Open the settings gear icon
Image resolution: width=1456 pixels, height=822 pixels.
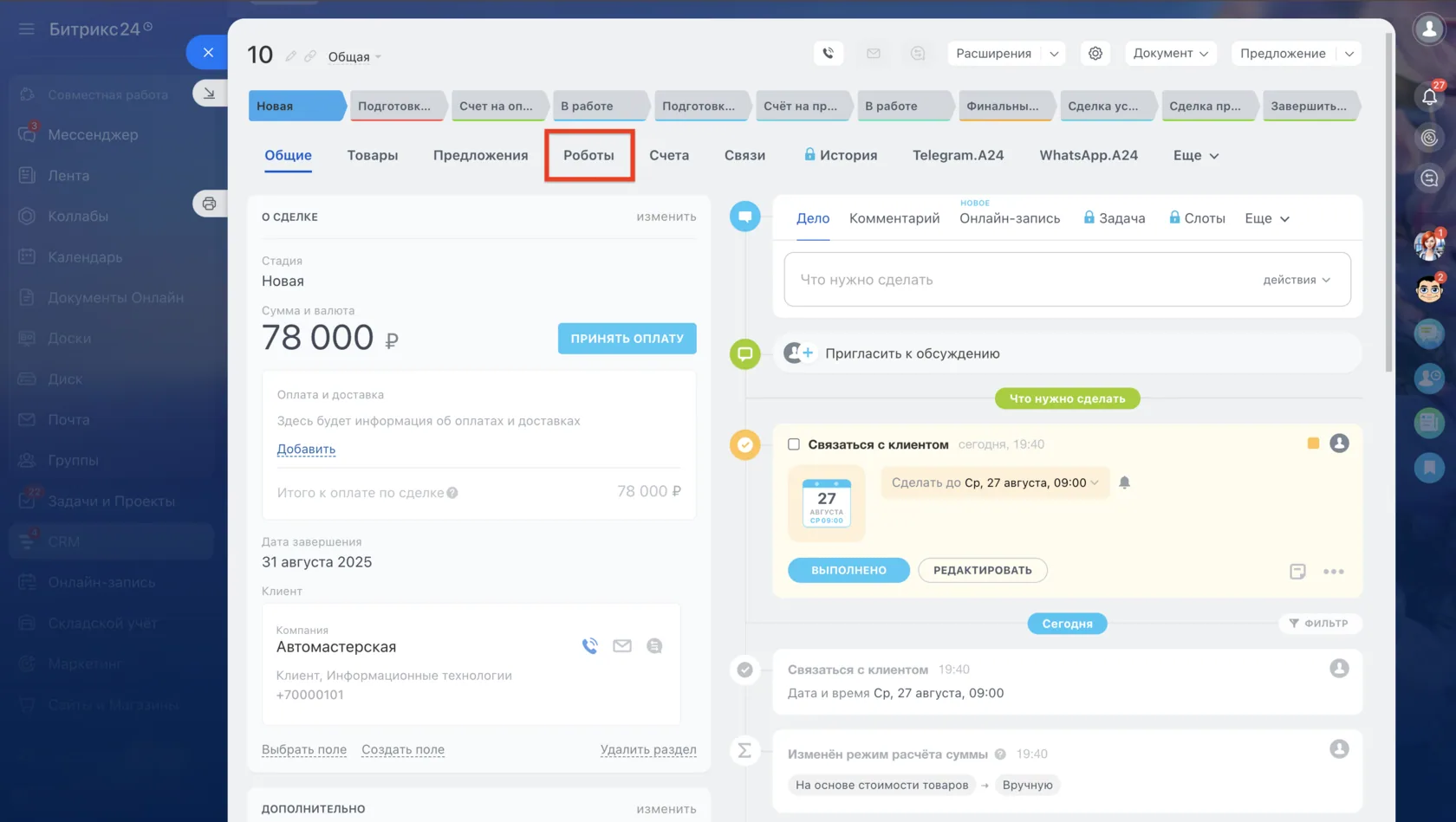pos(1095,54)
